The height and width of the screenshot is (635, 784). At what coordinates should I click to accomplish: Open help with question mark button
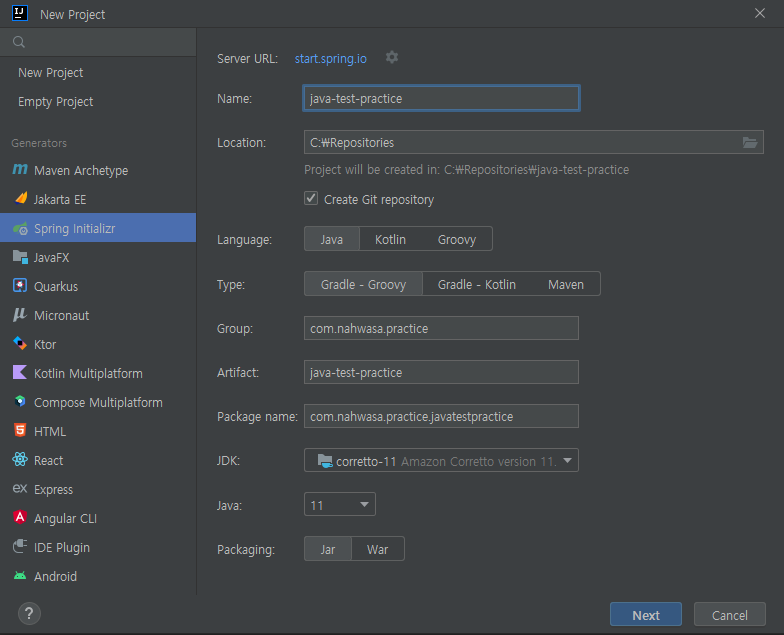tap(29, 614)
